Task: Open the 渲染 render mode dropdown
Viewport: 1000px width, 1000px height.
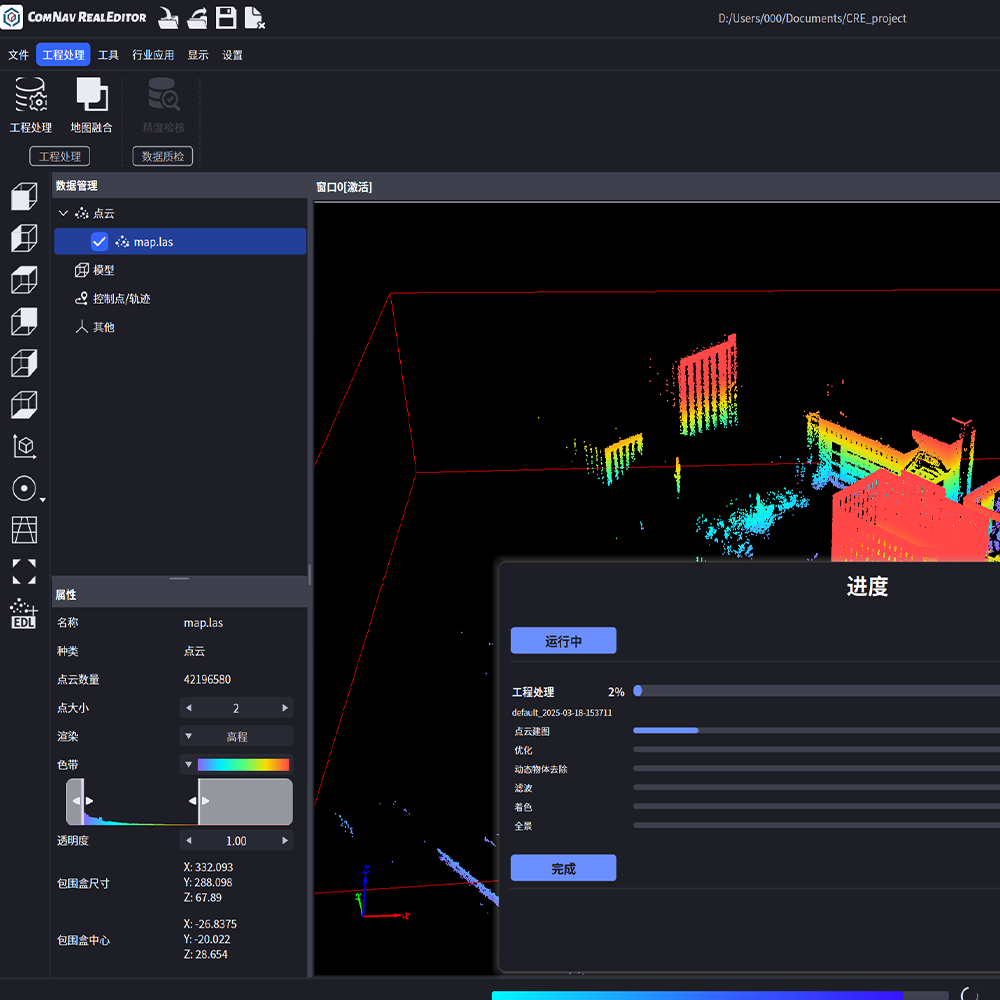Action: tap(236, 736)
